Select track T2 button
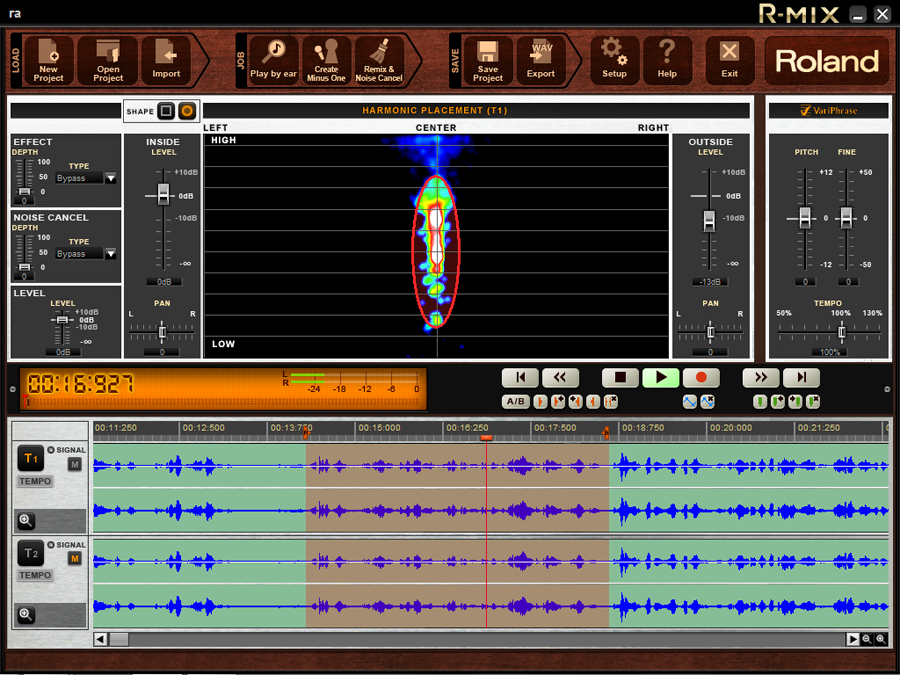 click(30, 553)
